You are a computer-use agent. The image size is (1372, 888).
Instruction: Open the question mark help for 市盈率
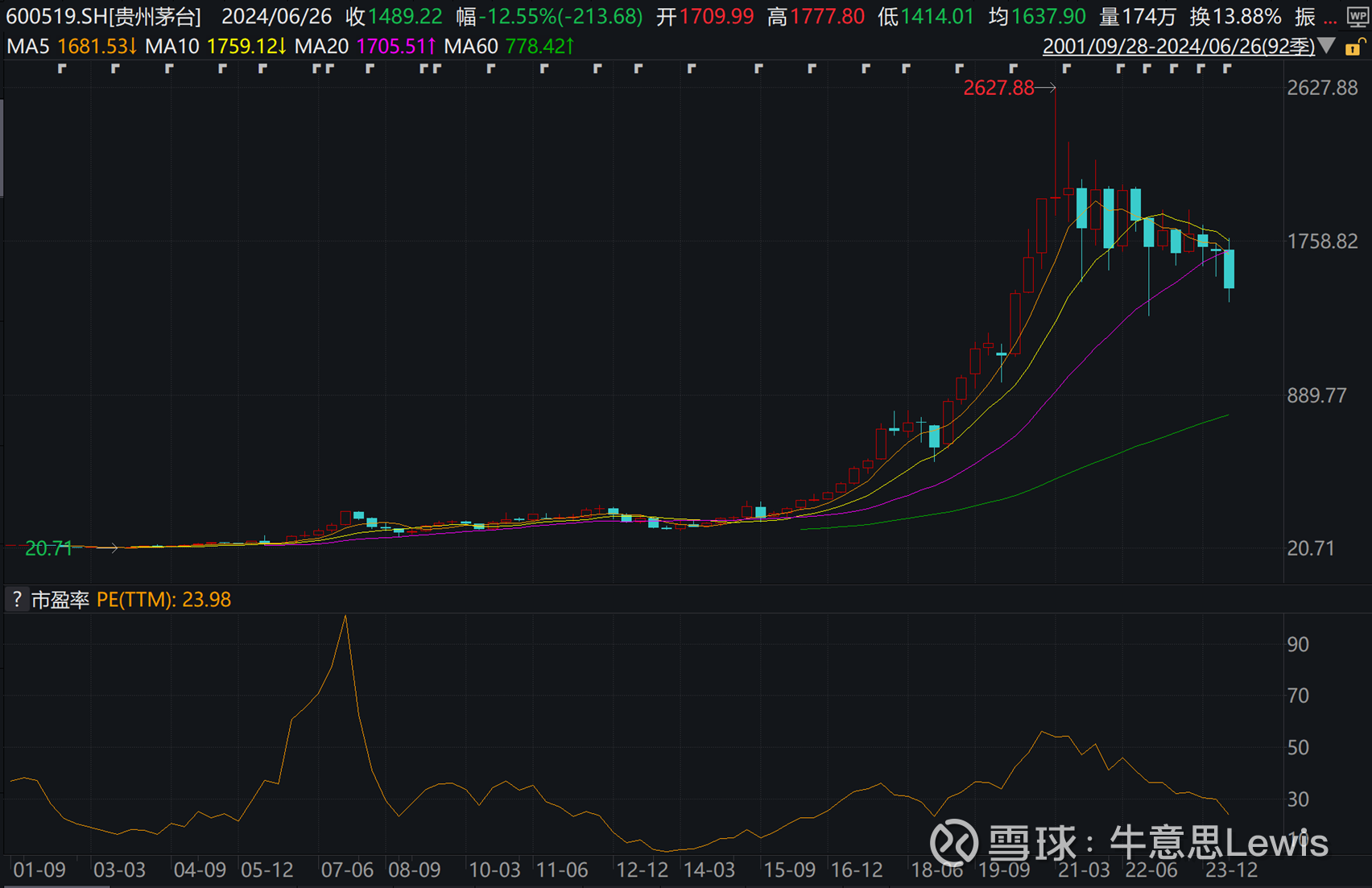pyautogui.click(x=16, y=600)
